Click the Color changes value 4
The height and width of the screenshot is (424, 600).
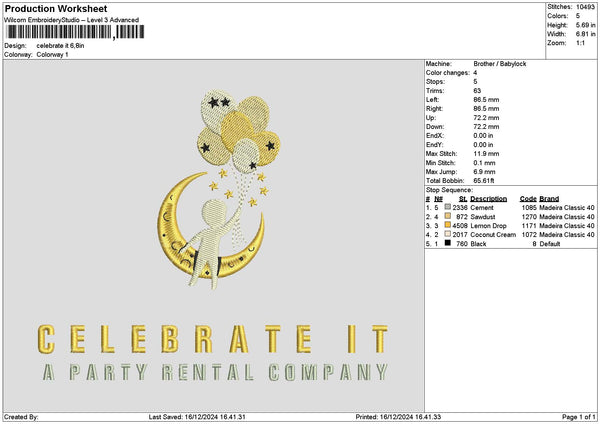(475, 73)
